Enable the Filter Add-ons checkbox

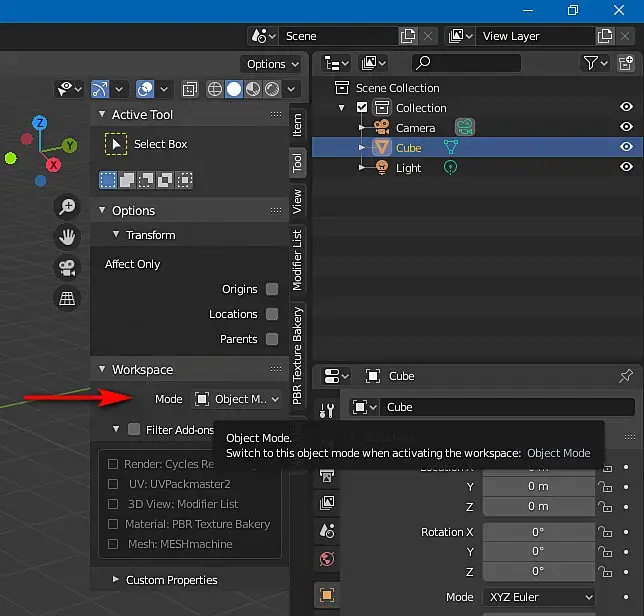point(134,429)
